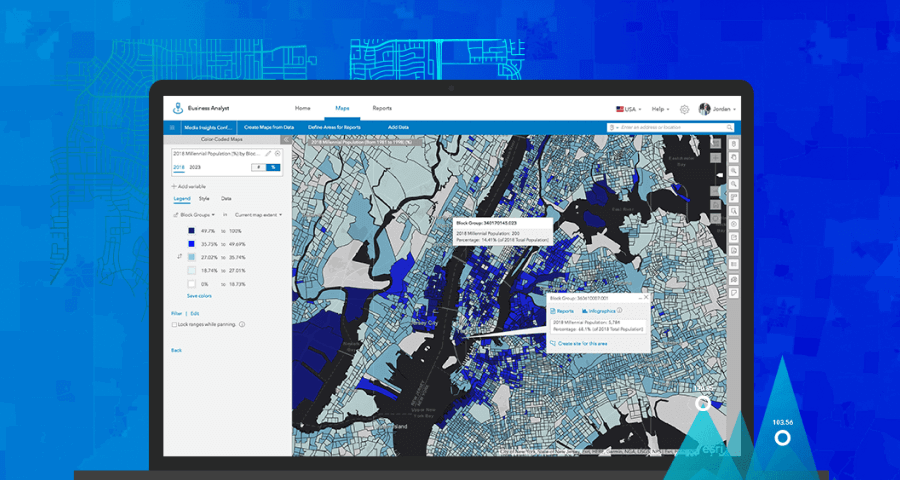The image size is (900, 480).
Task: Click the Infographics chart icon in the popup
Action: click(x=584, y=311)
